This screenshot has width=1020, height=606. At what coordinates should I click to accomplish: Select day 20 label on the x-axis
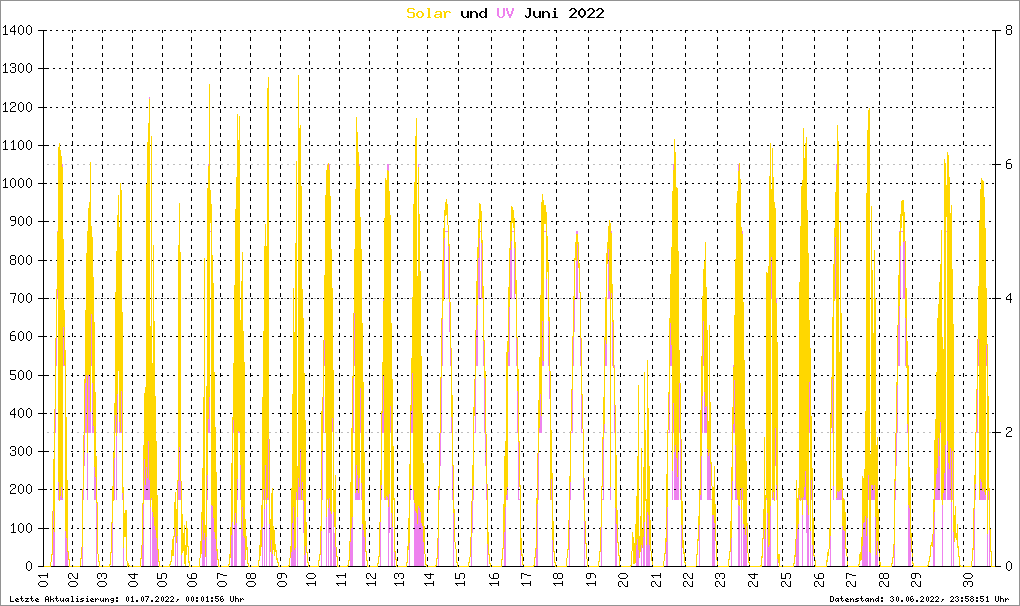click(625, 580)
